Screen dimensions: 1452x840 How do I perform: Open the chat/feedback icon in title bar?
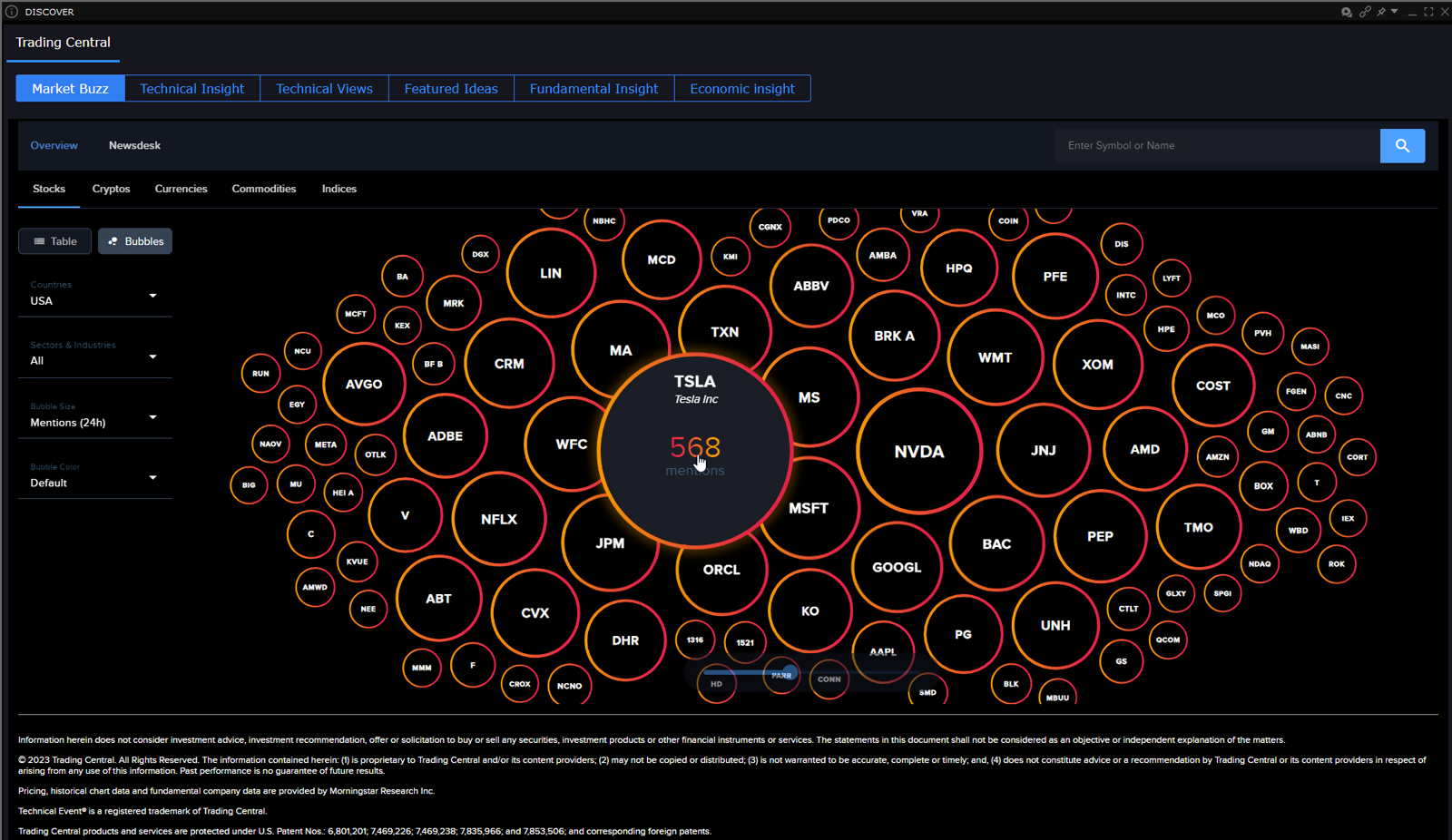[x=1347, y=12]
